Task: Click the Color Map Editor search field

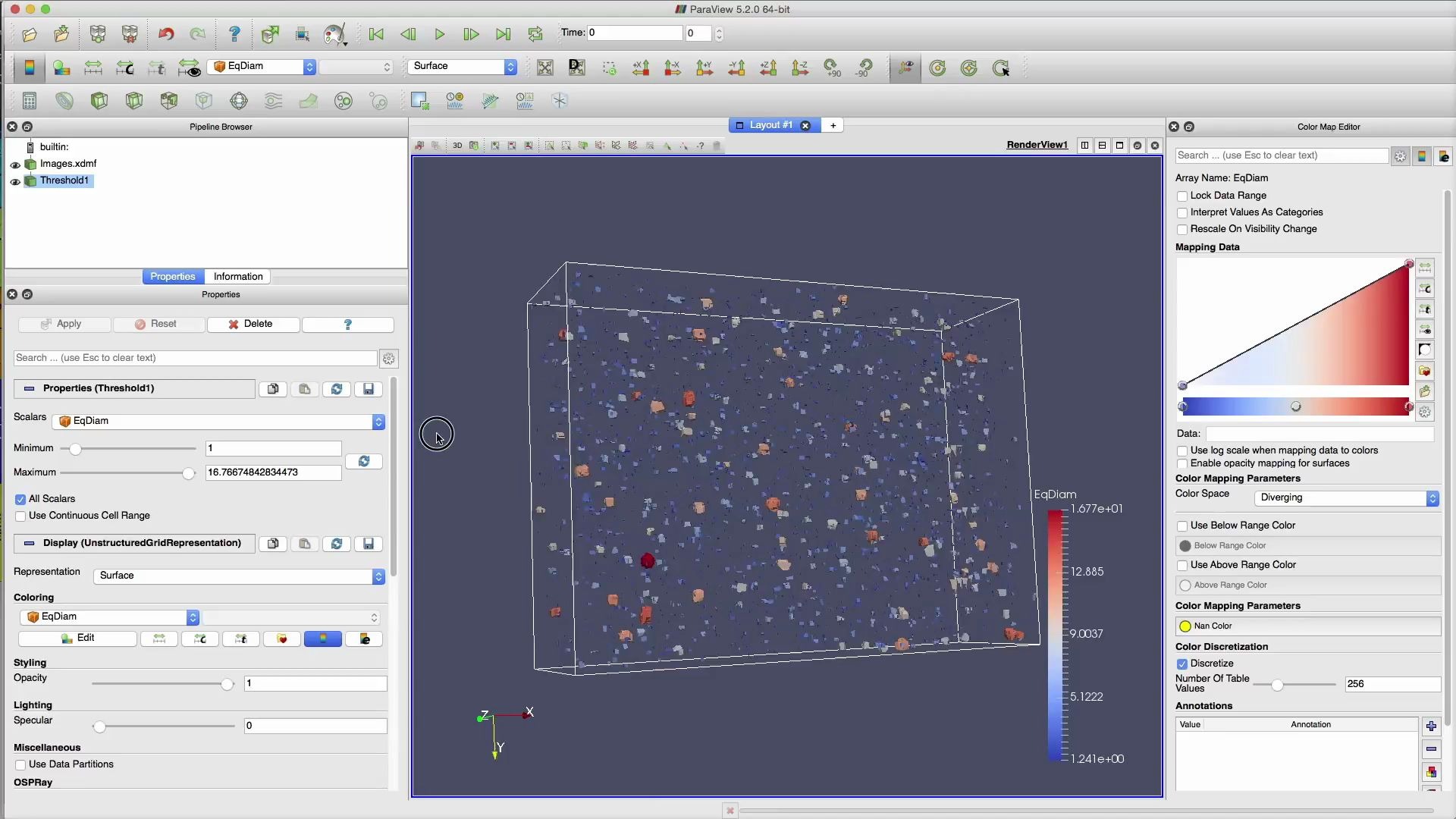Action: tap(1281, 155)
